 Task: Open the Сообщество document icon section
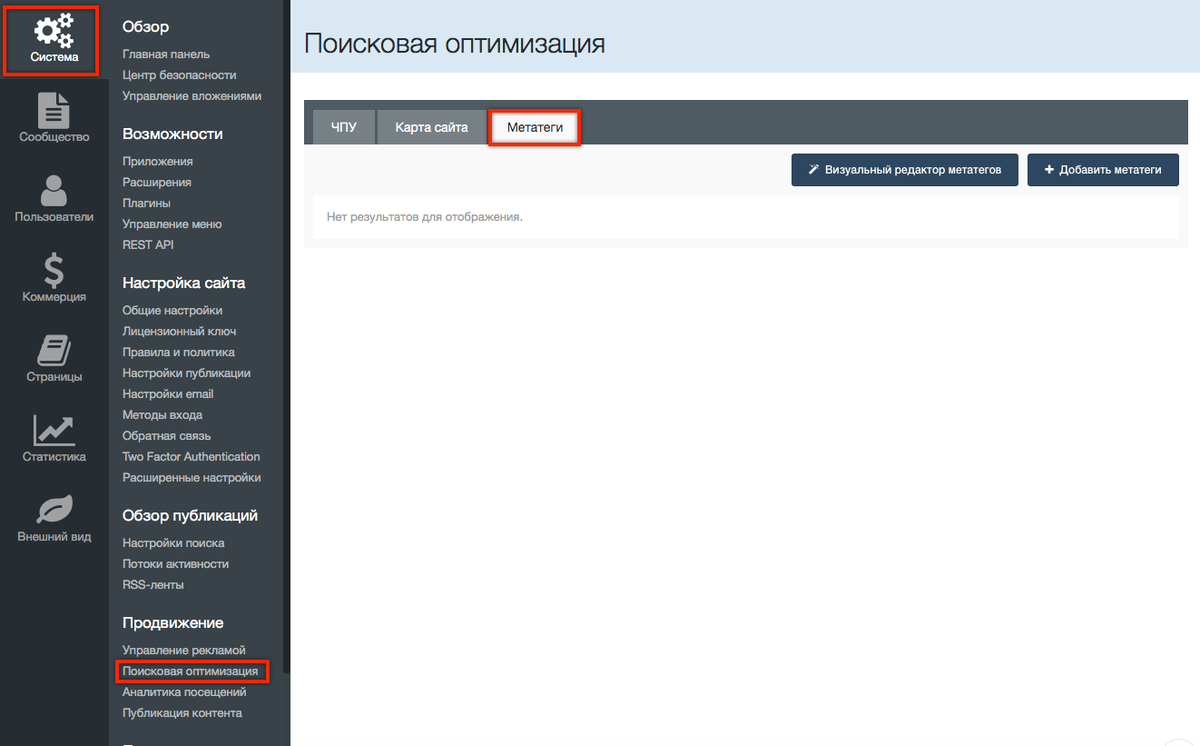click(x=53, y=119)
